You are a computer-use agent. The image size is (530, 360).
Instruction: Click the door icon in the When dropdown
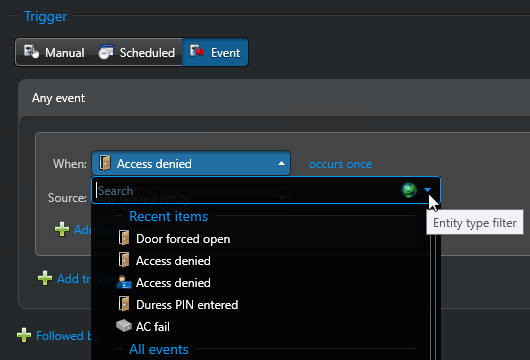[105, 163]
